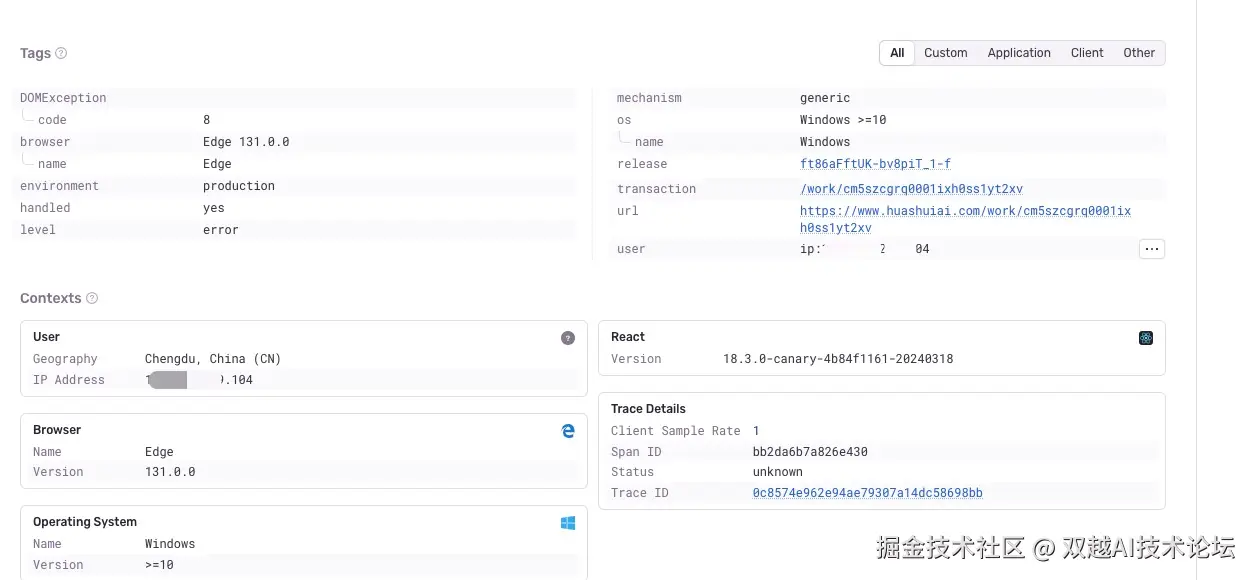Open the Contexts help icon
The height and width of the screenshot is (580, 1254).
pyautogui.click(x=91, y=298)
